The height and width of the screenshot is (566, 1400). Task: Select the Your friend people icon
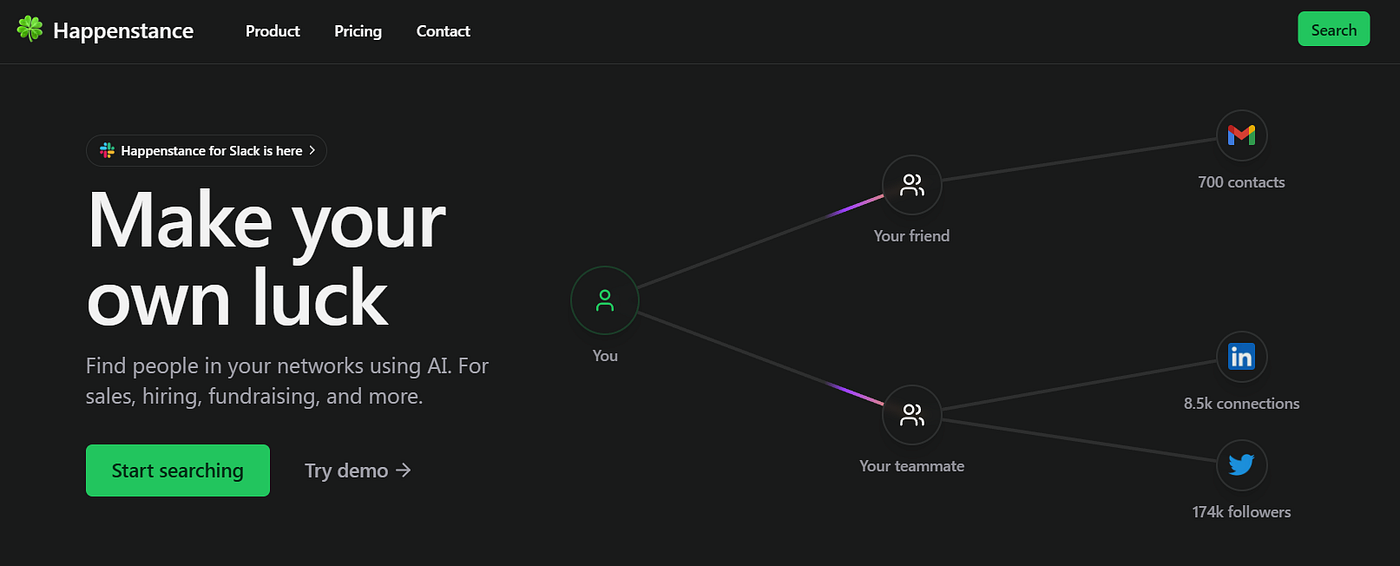point(912,185)
